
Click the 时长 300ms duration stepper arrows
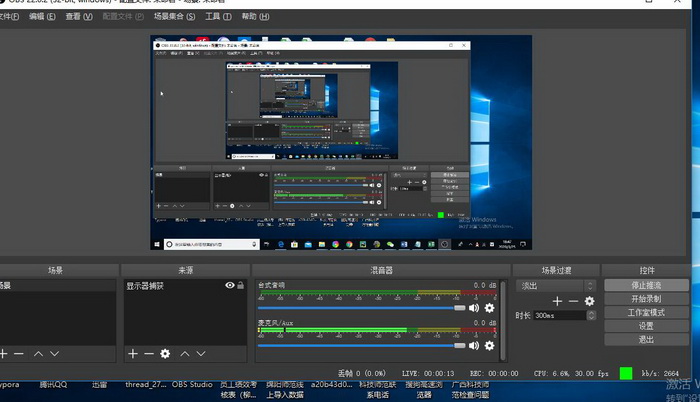coord(591,315)
